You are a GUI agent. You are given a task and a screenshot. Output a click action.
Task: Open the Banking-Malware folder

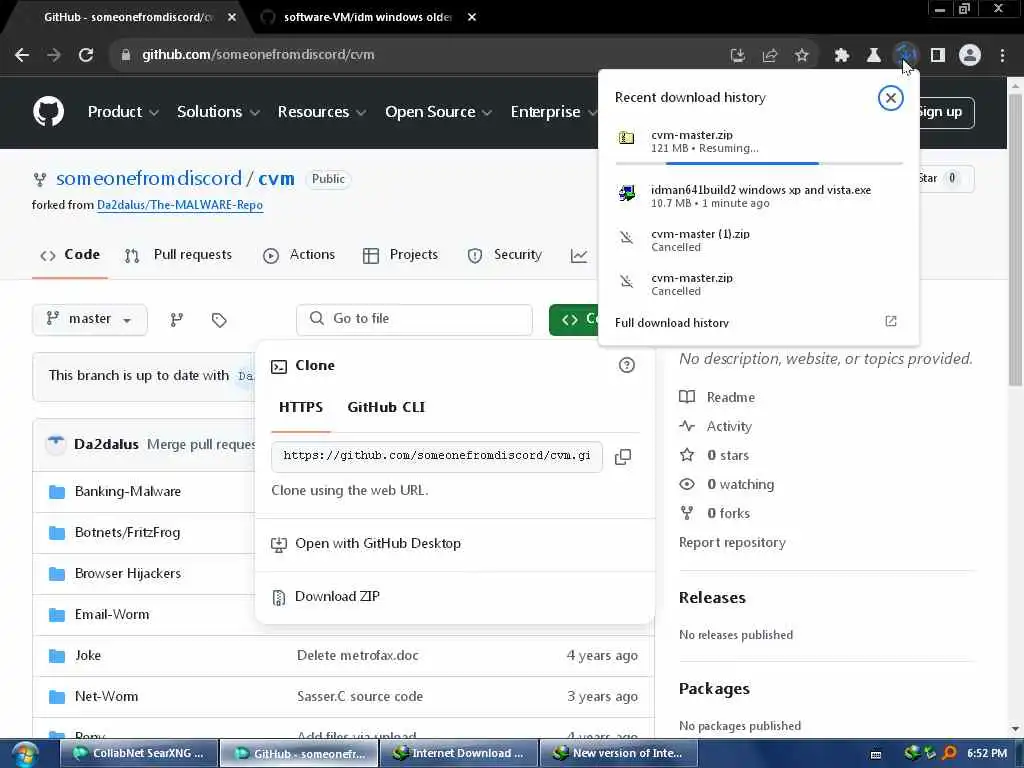tap(128, 491)
